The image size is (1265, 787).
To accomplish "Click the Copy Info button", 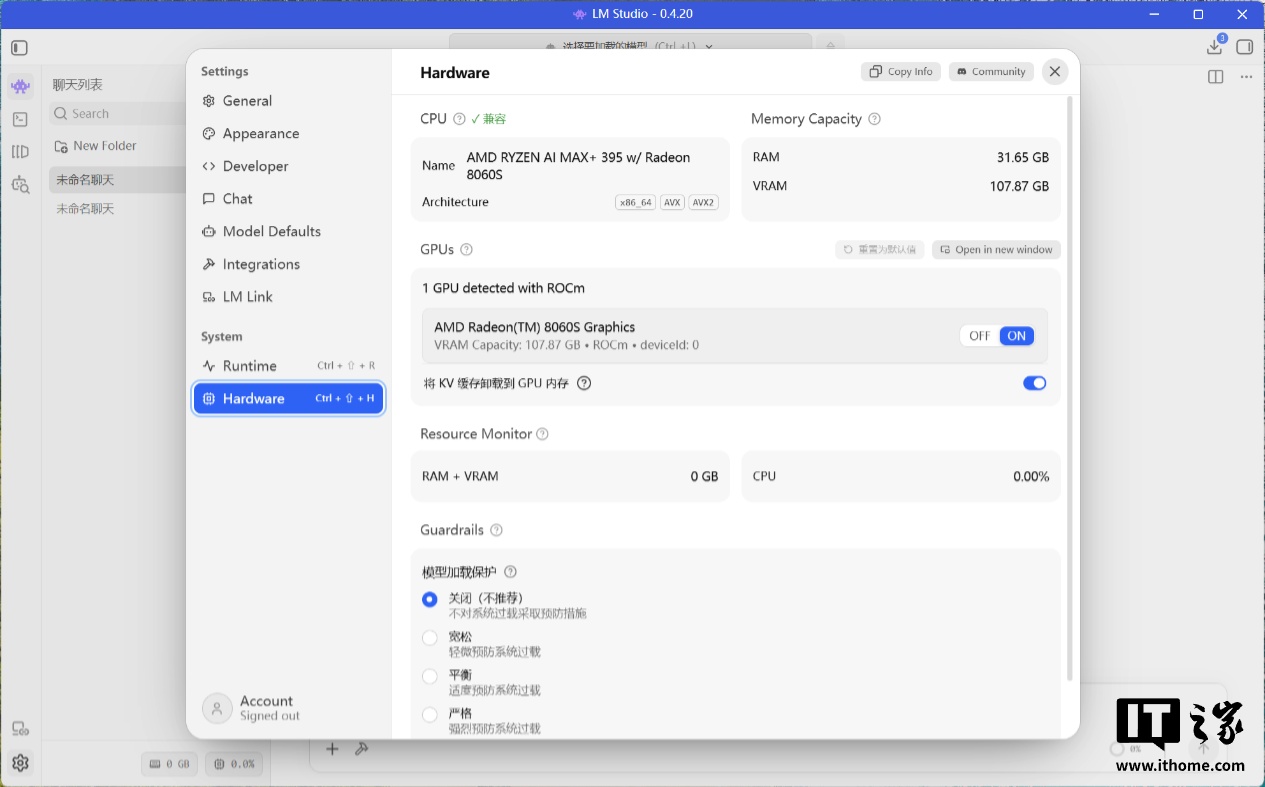I will click(901, 72).
